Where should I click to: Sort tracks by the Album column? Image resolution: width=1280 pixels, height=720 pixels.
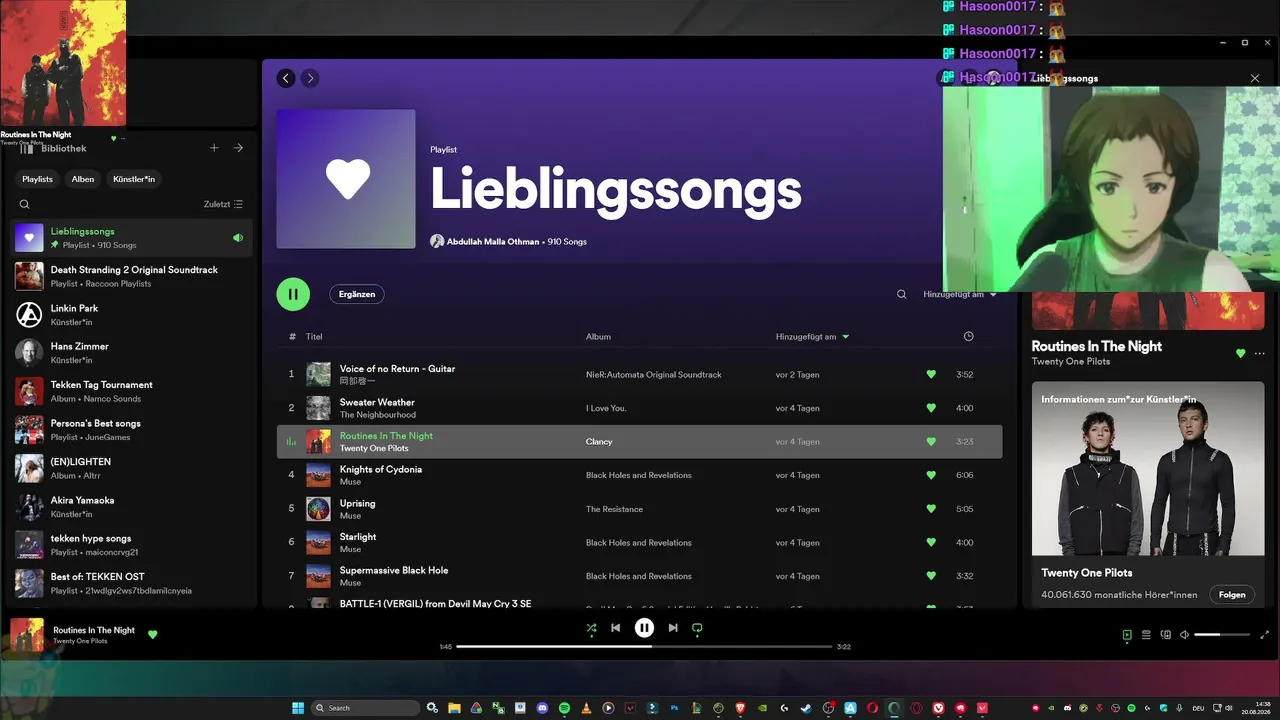(x=598, y=337)
